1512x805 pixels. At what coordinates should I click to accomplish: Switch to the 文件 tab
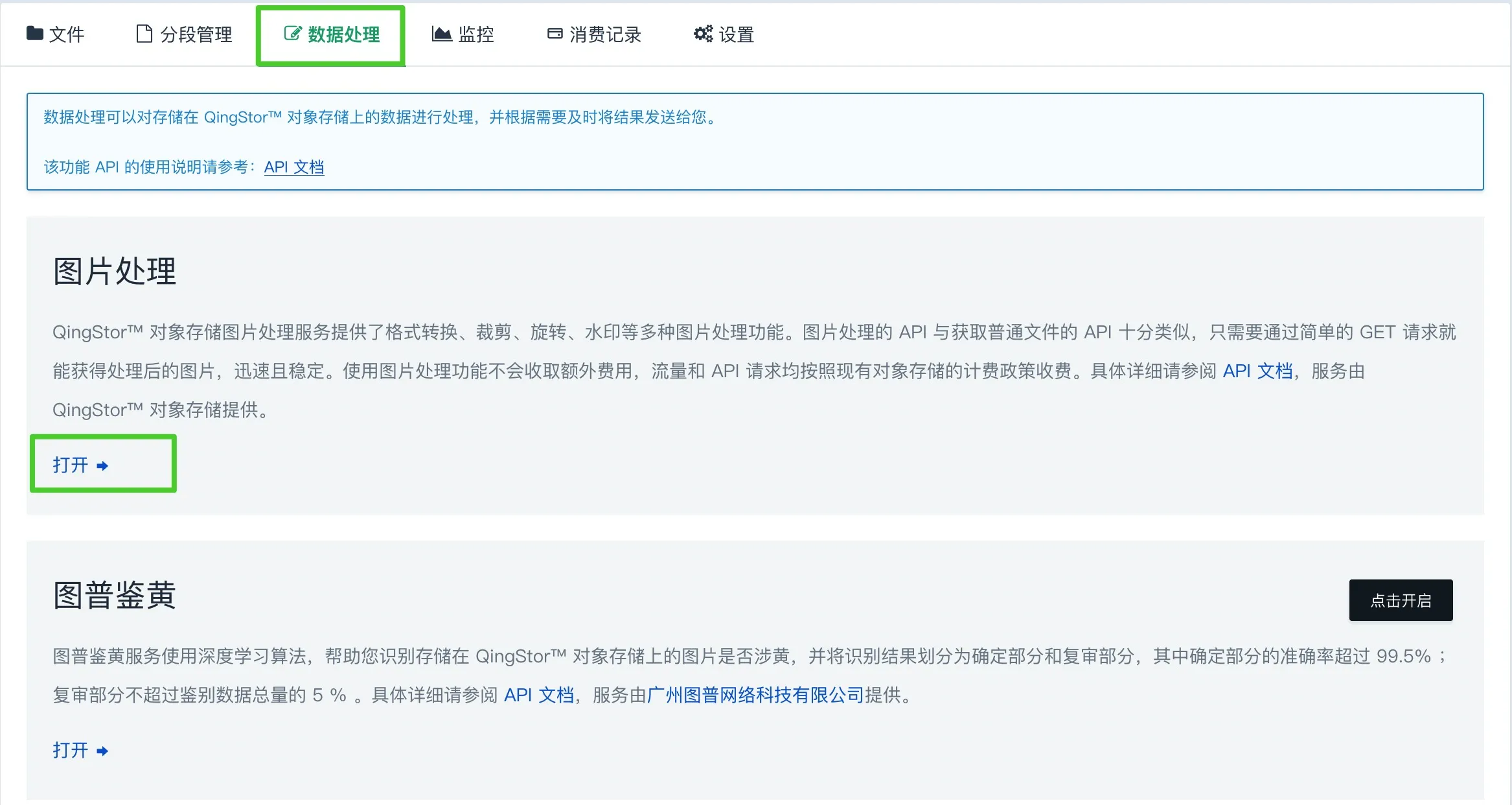pyautogui.click(x=66, y=34)
